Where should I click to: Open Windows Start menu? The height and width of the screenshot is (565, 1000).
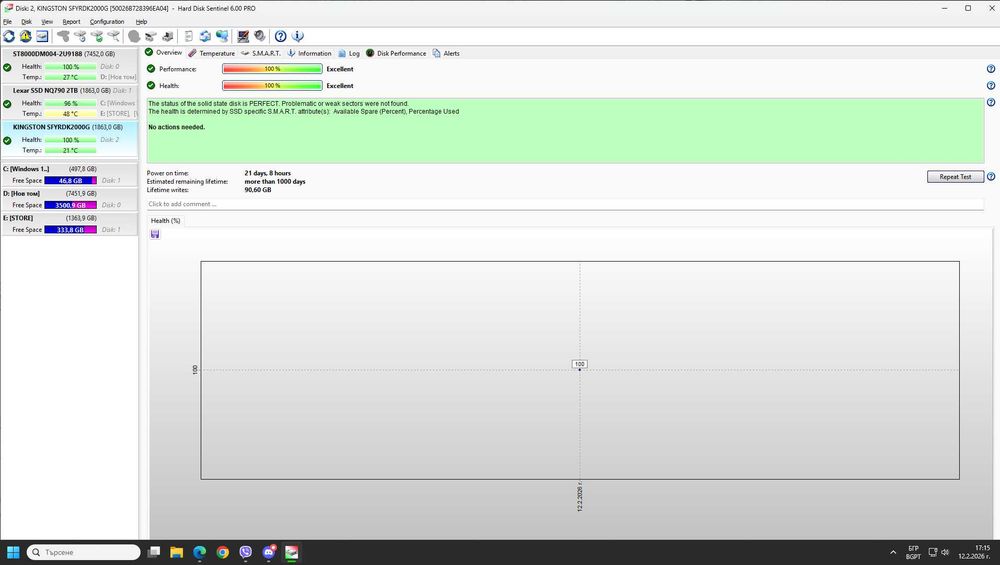(x=13, y=552)
